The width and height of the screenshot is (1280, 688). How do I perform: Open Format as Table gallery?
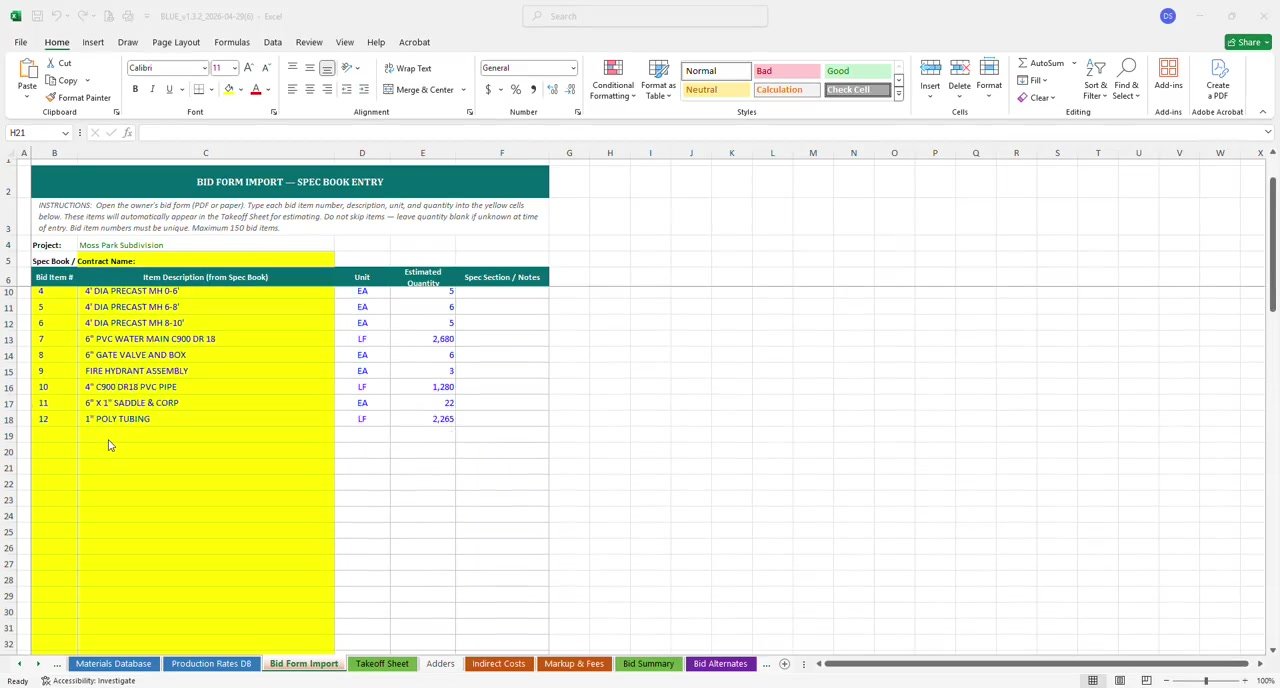click(x=658, y=79)
